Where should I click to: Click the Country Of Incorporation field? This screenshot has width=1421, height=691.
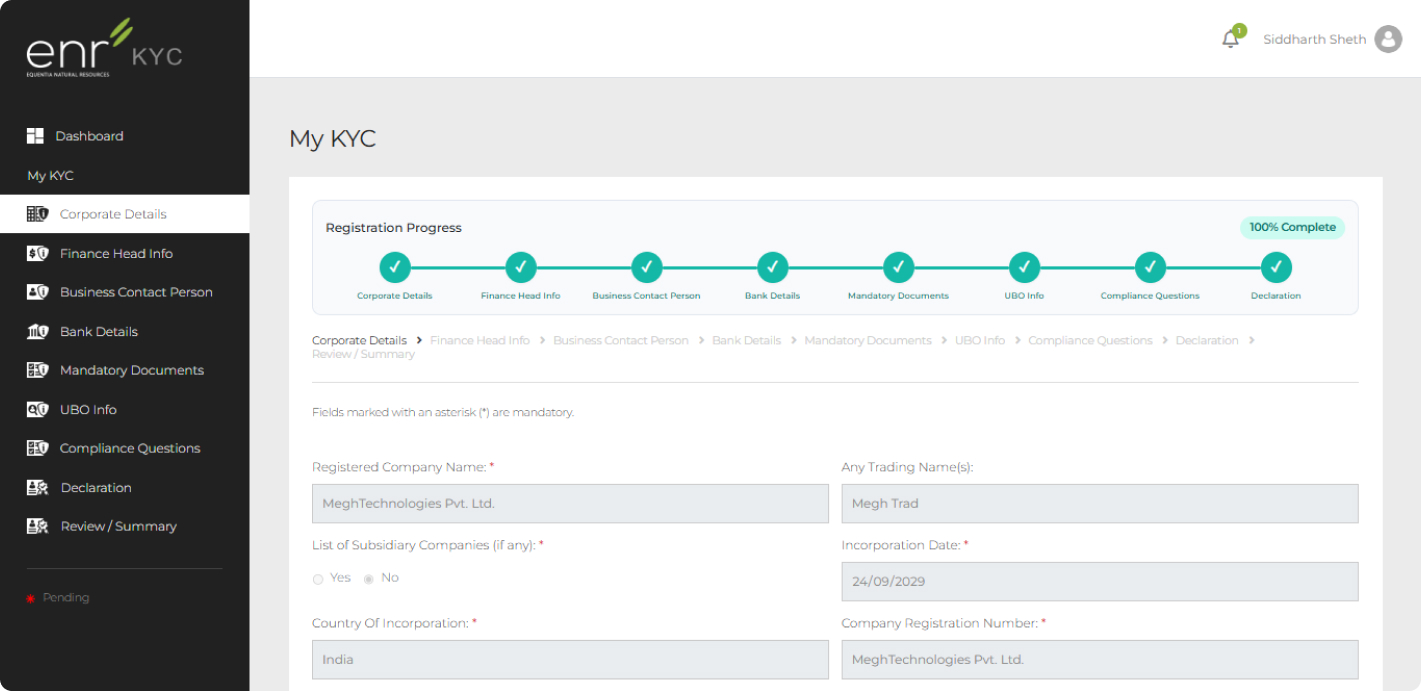pyautogui.click(x=570, y=659)
